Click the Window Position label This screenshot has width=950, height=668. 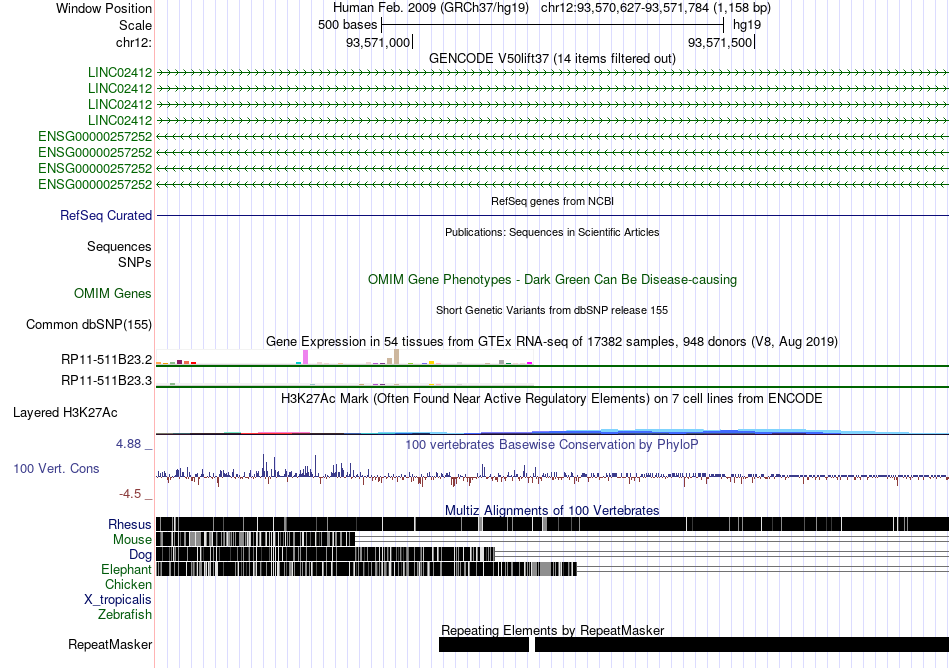pos(104,8)
